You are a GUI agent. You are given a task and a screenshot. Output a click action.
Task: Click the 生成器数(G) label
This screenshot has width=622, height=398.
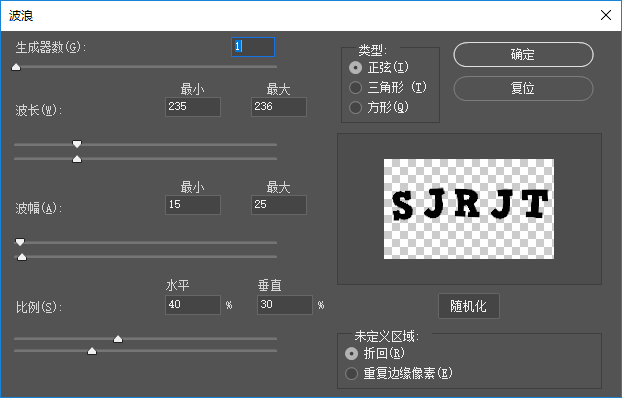click(x=51, y=48)
